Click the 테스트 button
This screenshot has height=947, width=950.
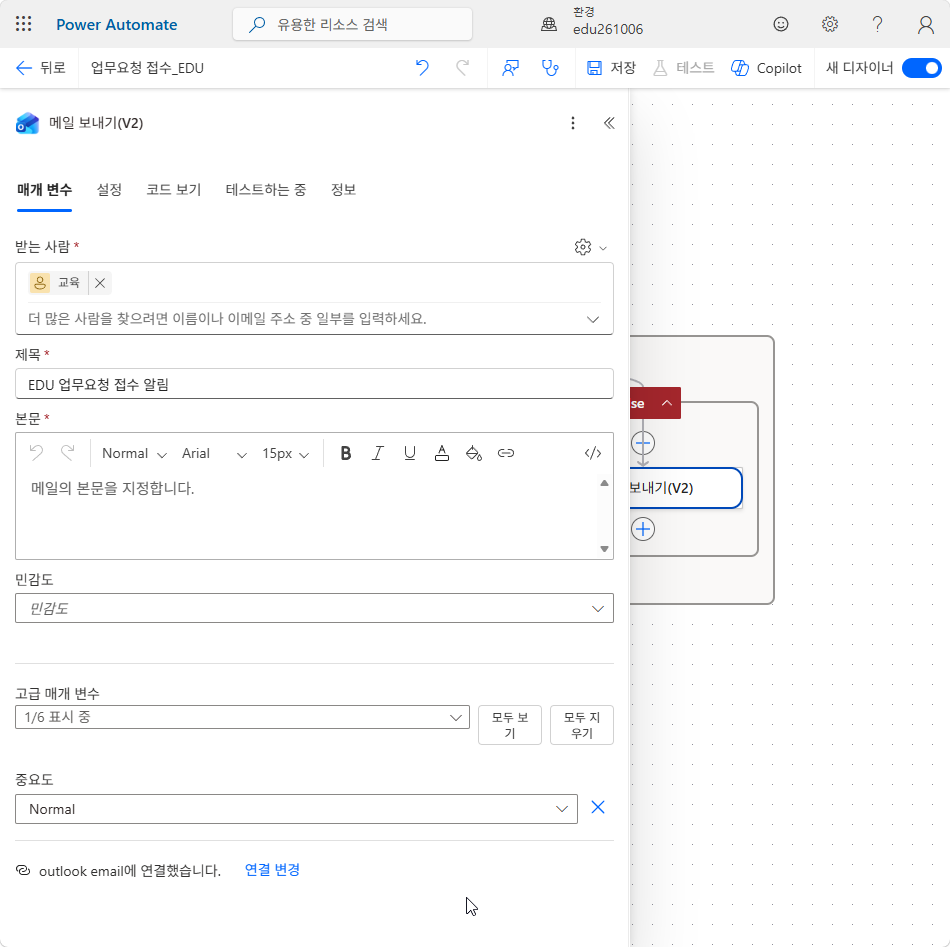point(683,68)
